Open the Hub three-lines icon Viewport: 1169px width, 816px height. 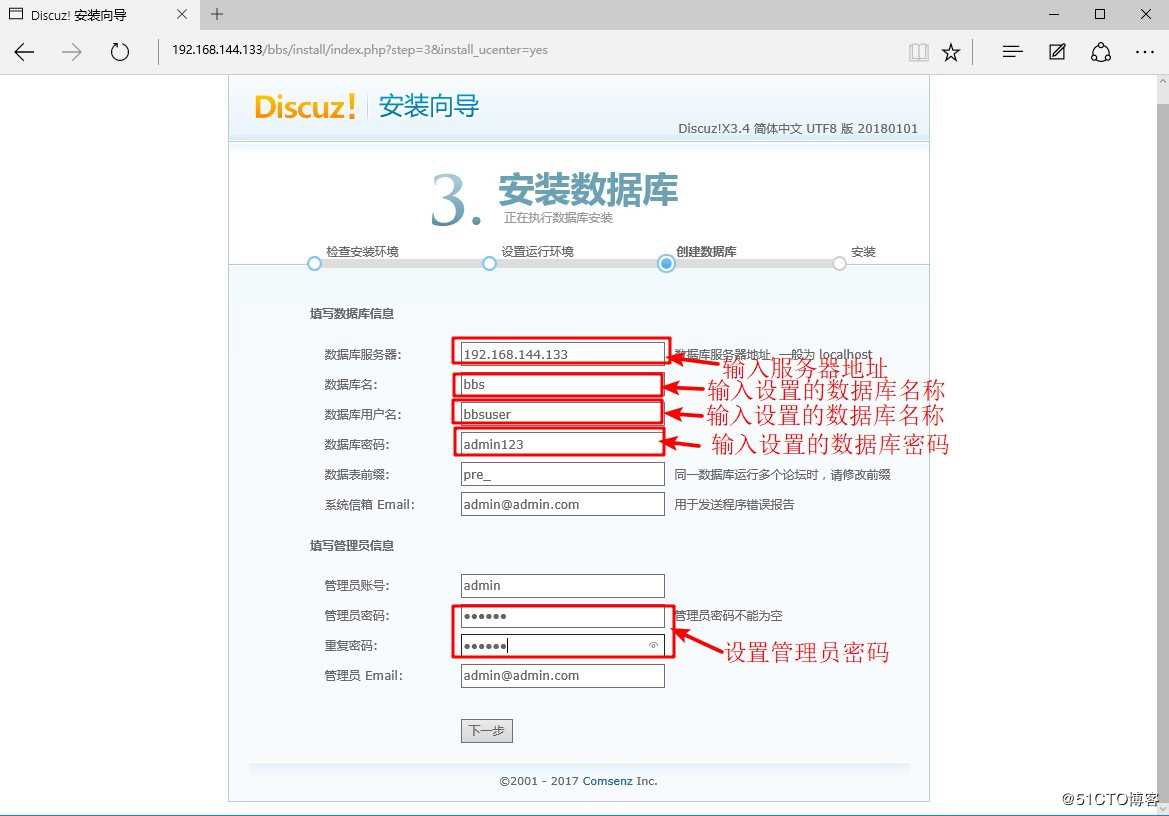pyautogui.click(x=1012, y=51)
